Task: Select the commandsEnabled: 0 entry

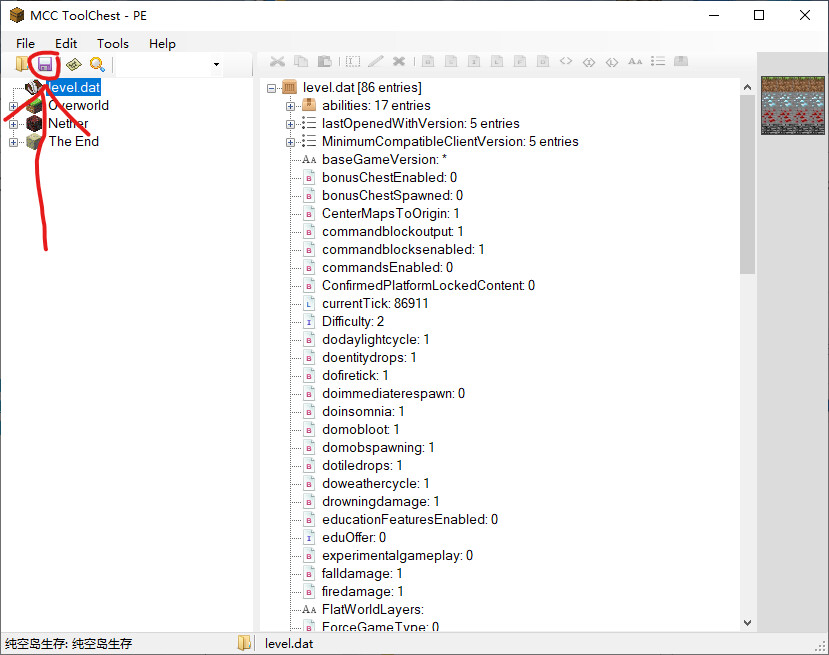Action: coord(388,267)
